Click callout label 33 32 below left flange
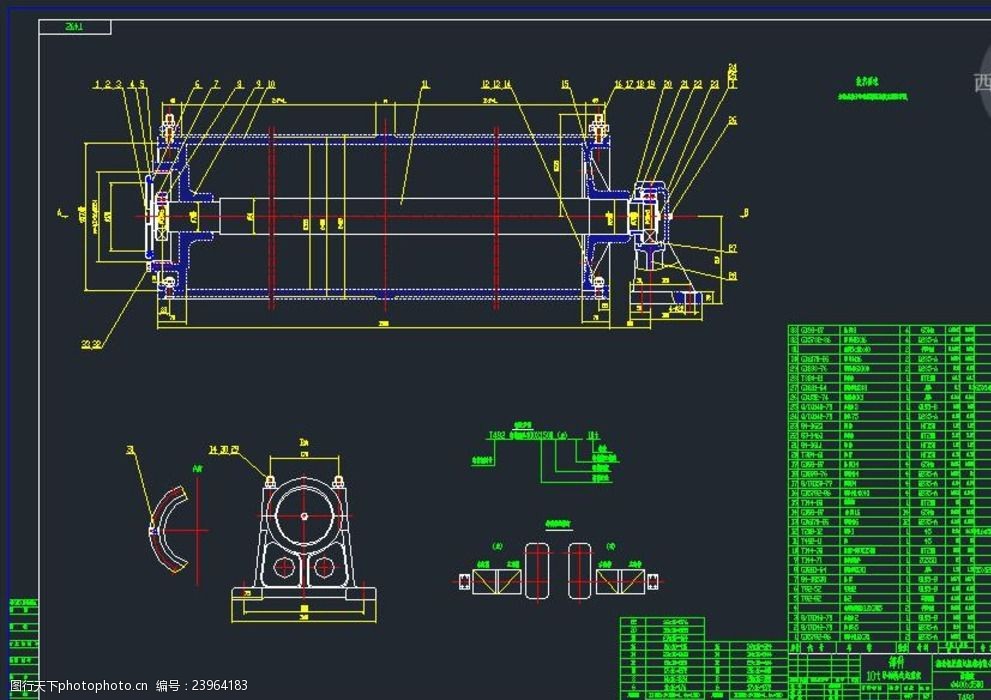The width and height of the screenshot is (991, 700). tap(92, 344)
